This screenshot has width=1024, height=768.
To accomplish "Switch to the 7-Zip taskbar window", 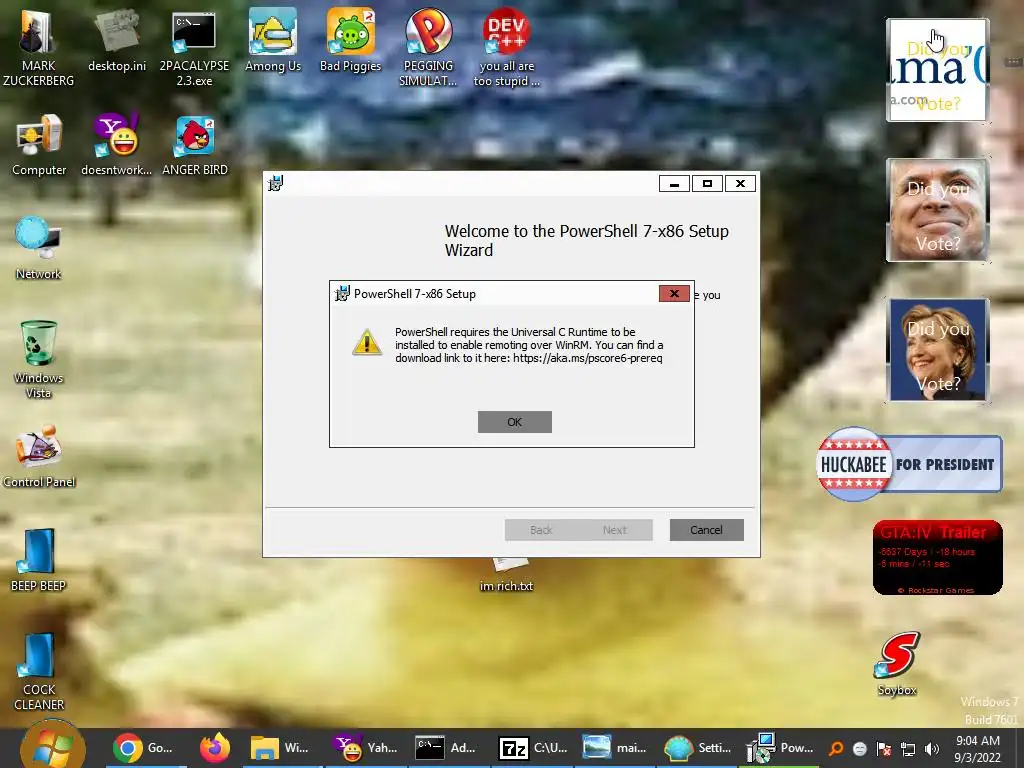I will [x=533, y=748].
